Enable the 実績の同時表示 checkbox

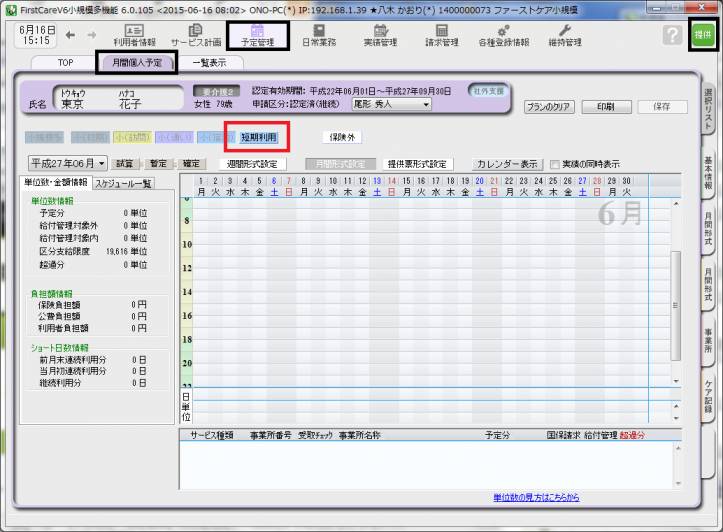[x=556, y=164]
